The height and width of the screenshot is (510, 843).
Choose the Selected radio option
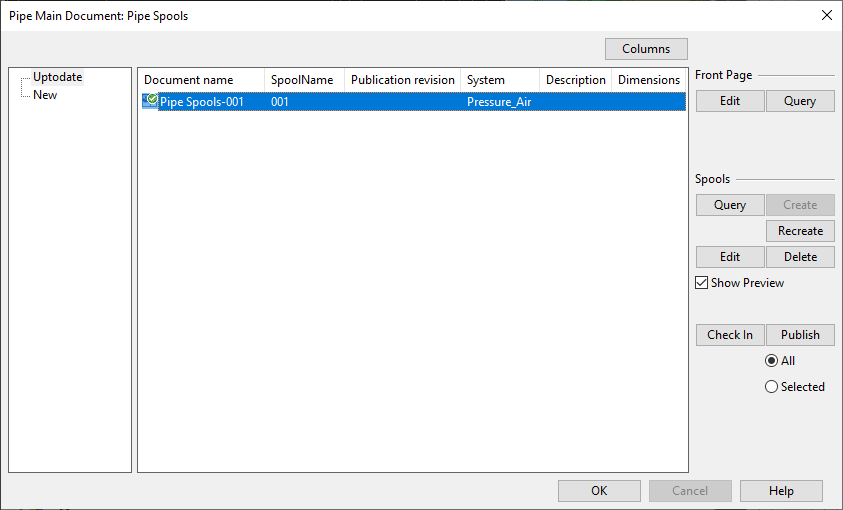[x=771, y=387]
